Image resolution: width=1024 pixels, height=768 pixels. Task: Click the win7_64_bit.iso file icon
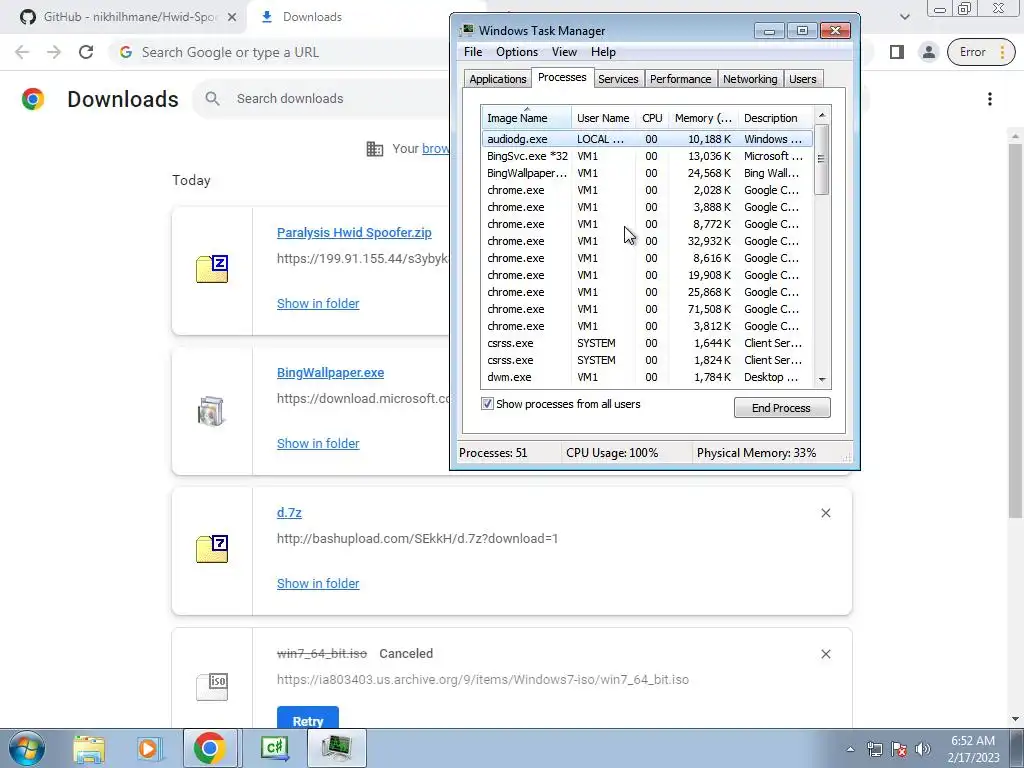tap(212, 686)
